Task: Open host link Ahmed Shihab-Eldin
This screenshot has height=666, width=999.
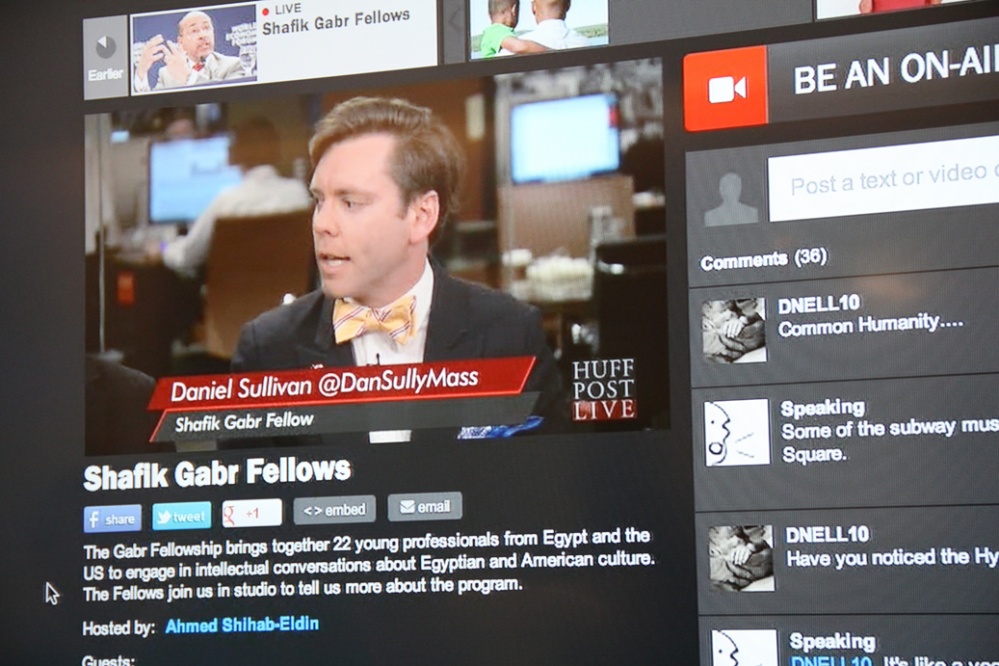Action: pyautogui.click(x=242, y=625)
